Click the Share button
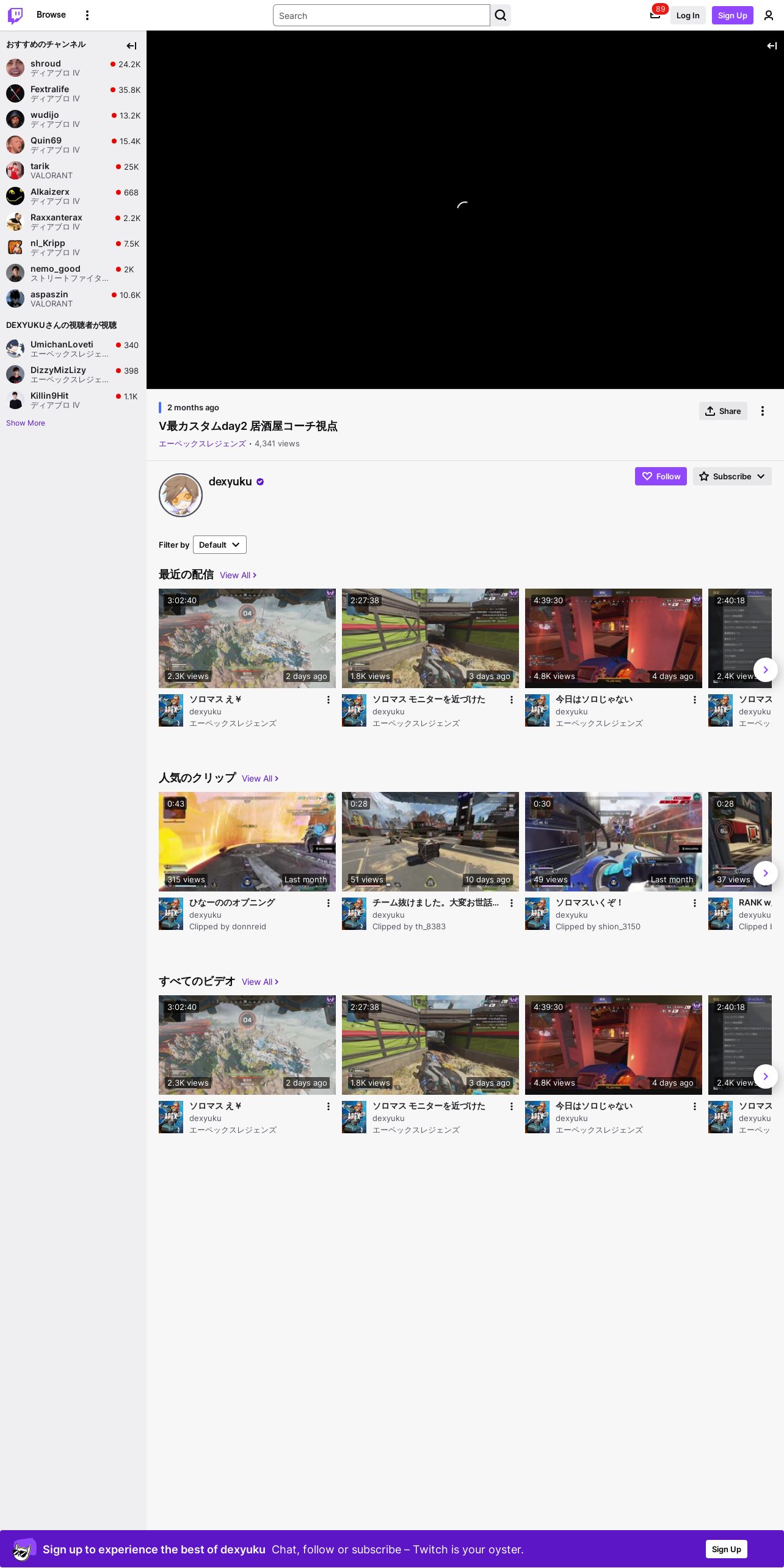The image size is (784, 1568). tap(723, 411)
